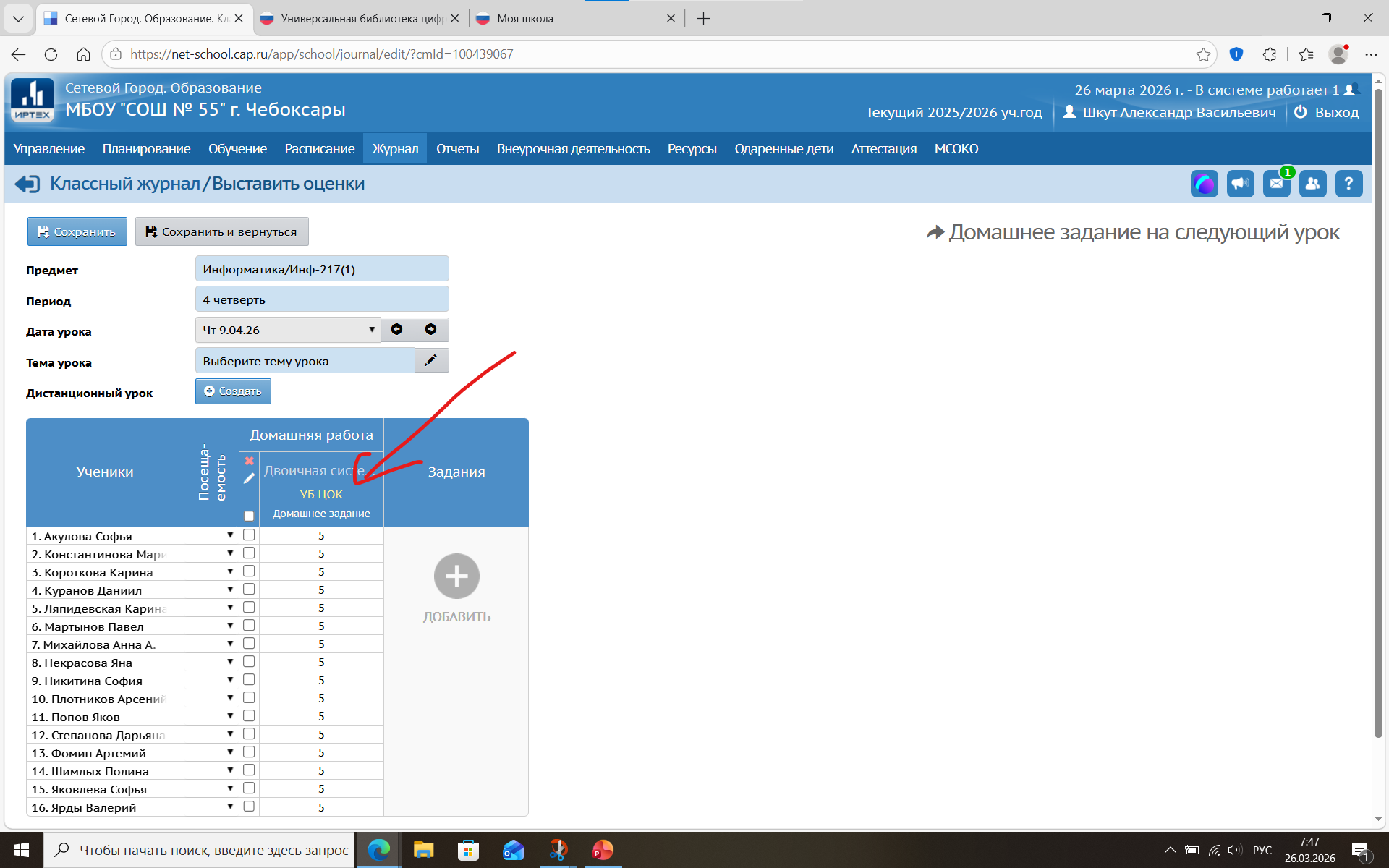
Task: Click the round plus ДОБАВИТЬ icon
Action: 456,576
